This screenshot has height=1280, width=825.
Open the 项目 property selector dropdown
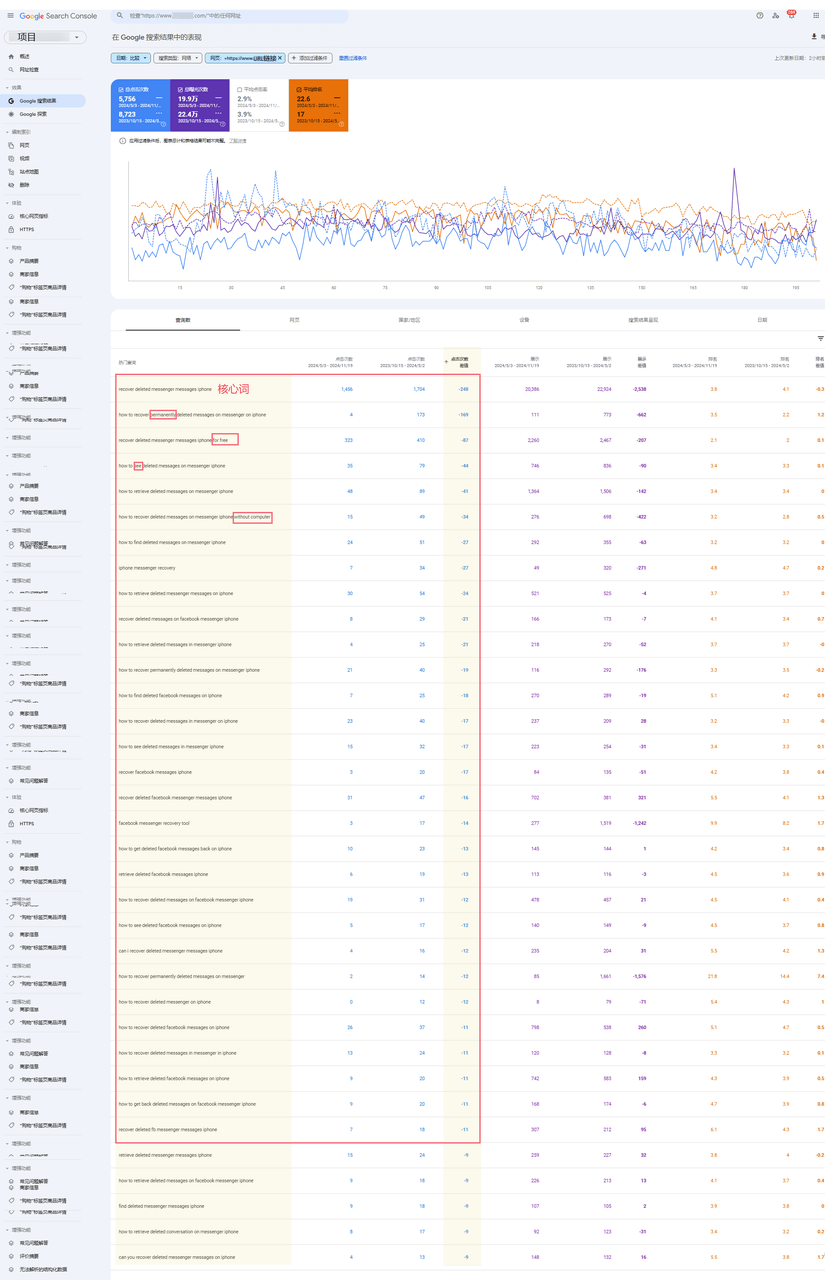point(49,37)
